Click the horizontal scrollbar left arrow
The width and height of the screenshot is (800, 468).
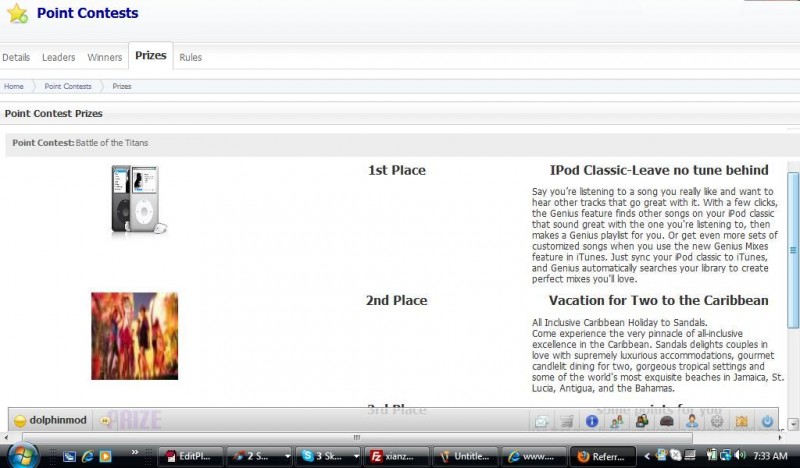[x=6, y=437]
